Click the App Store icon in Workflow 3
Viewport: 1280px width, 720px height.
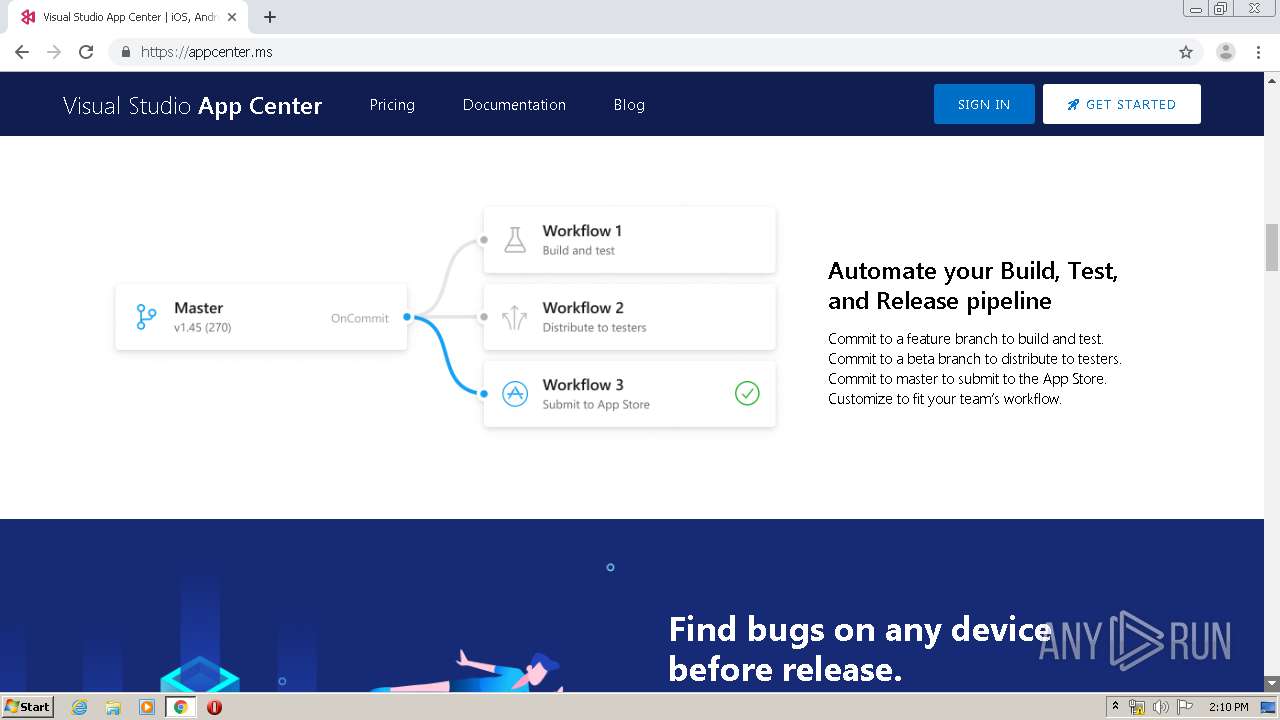point(515,394)
